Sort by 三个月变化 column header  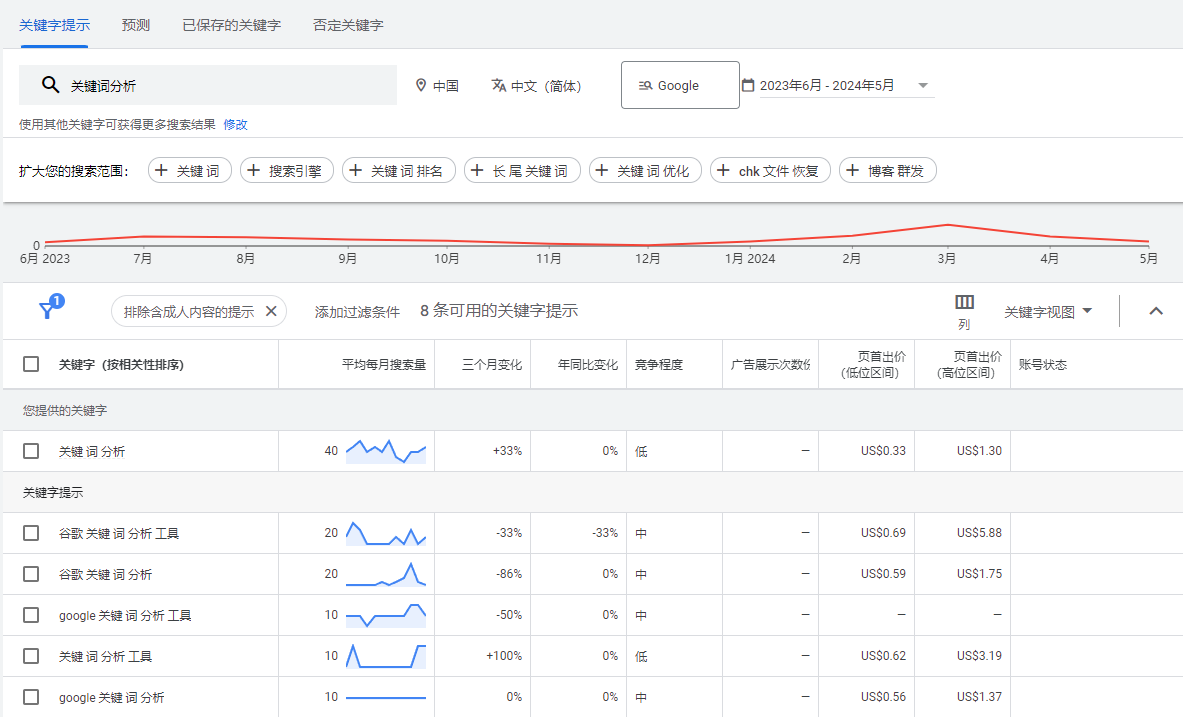tap(492, 365)
